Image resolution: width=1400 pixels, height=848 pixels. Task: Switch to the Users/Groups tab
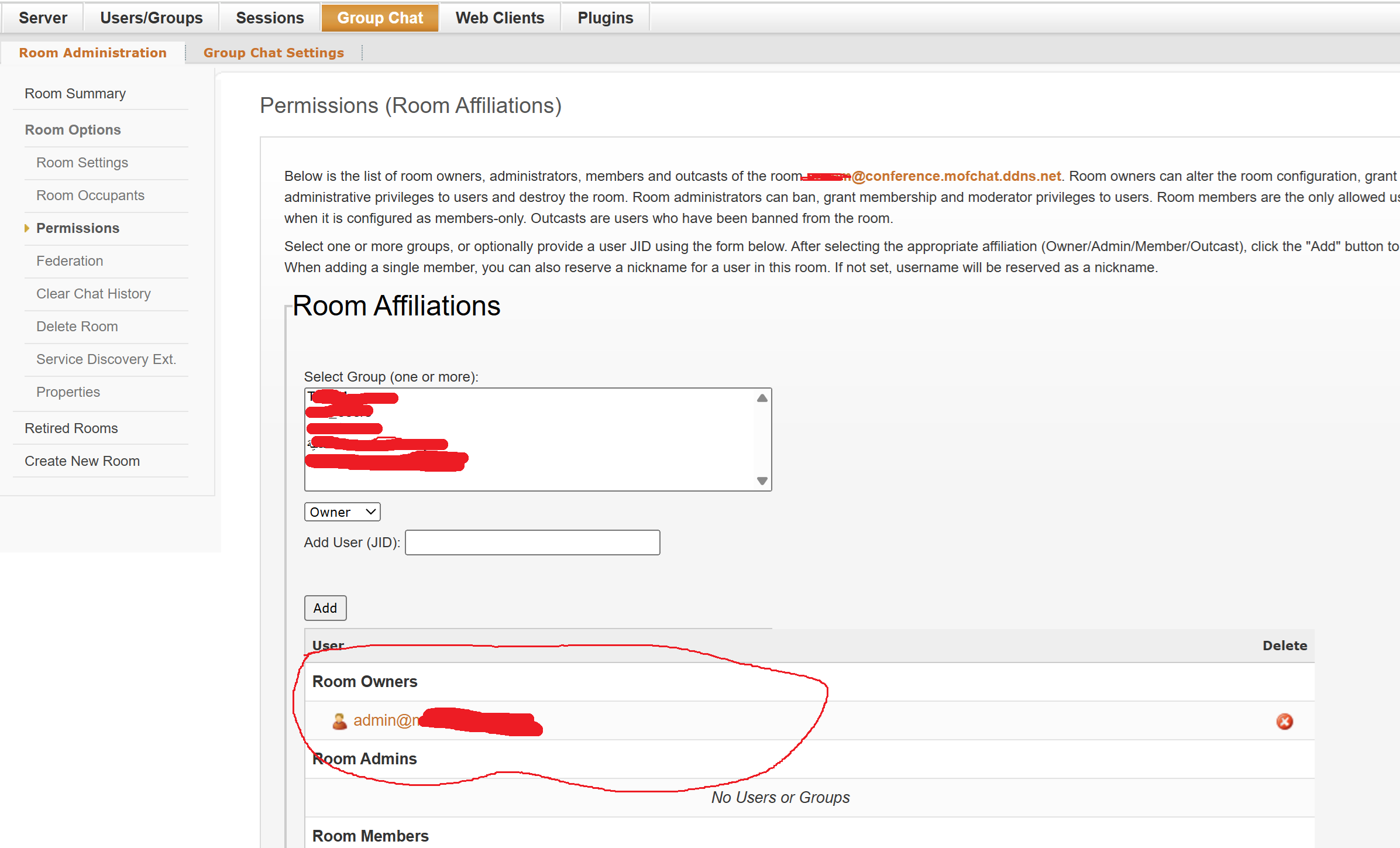[x=152, y=18]
